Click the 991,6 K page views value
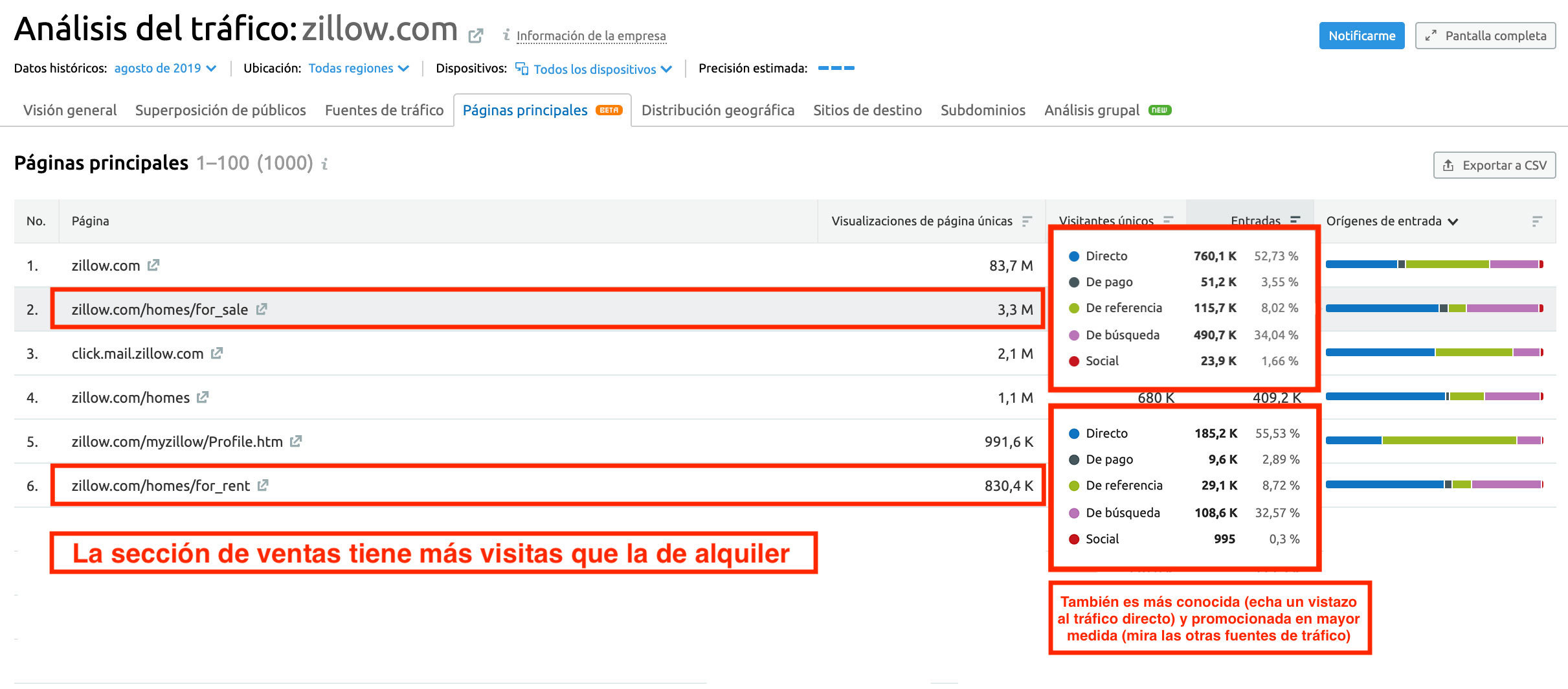 point(1009,442)
